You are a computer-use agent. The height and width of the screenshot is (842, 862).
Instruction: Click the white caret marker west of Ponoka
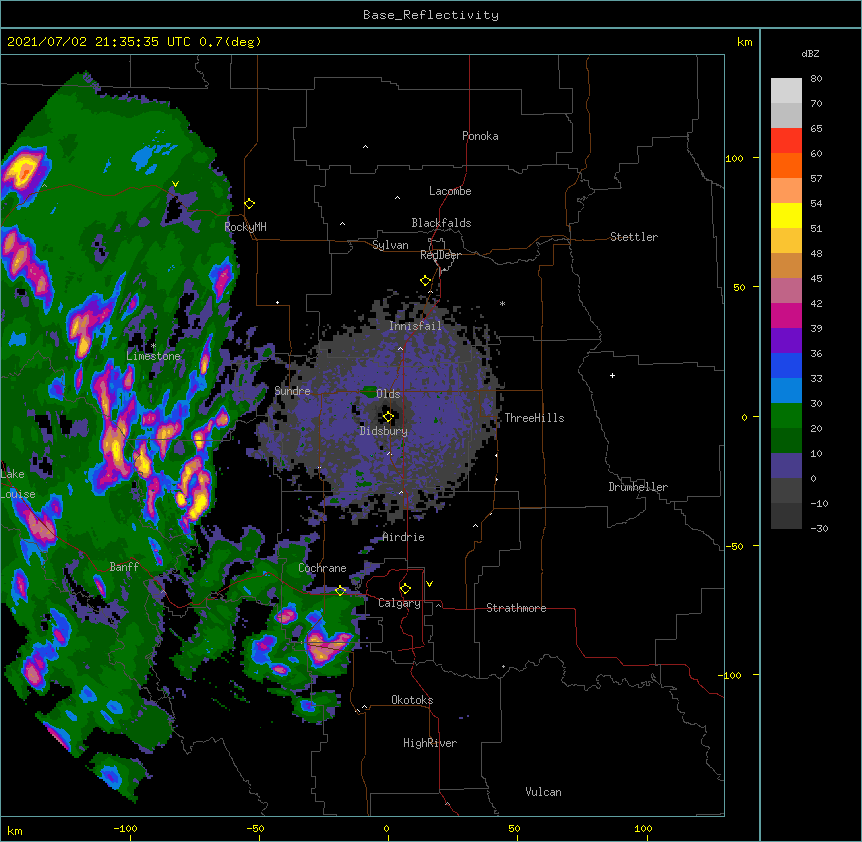(x=366, y=147)
